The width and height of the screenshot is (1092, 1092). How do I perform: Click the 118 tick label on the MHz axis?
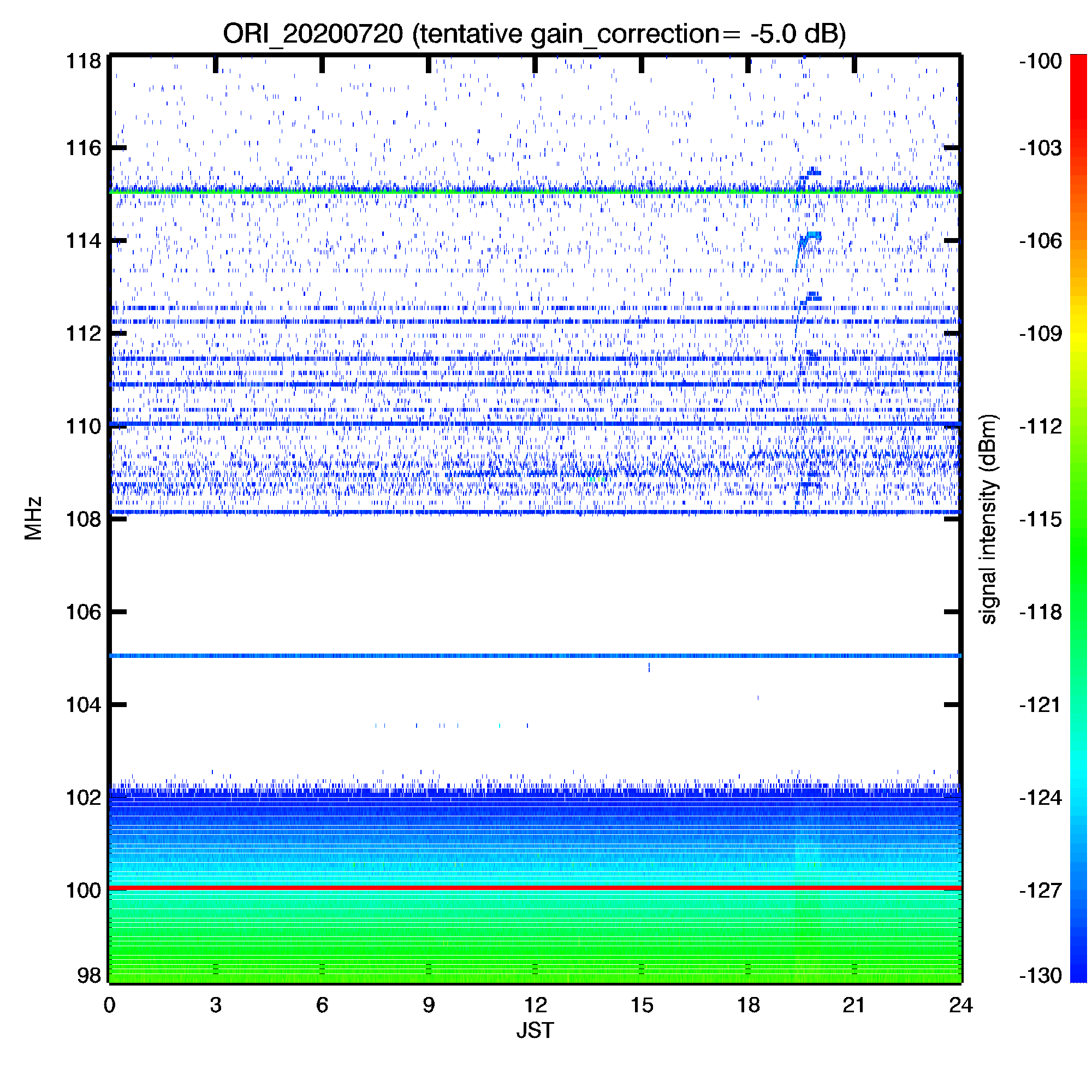coord(84,61)
